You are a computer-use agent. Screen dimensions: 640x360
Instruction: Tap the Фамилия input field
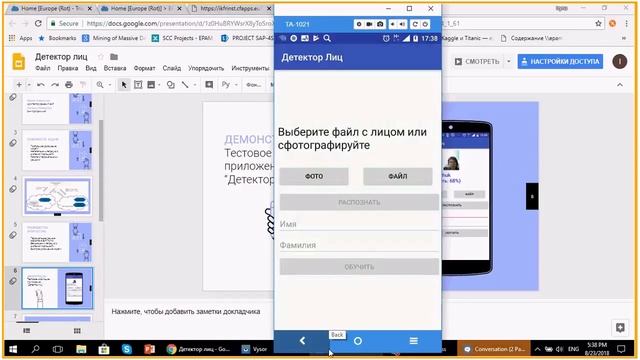[x=359, y=245]
